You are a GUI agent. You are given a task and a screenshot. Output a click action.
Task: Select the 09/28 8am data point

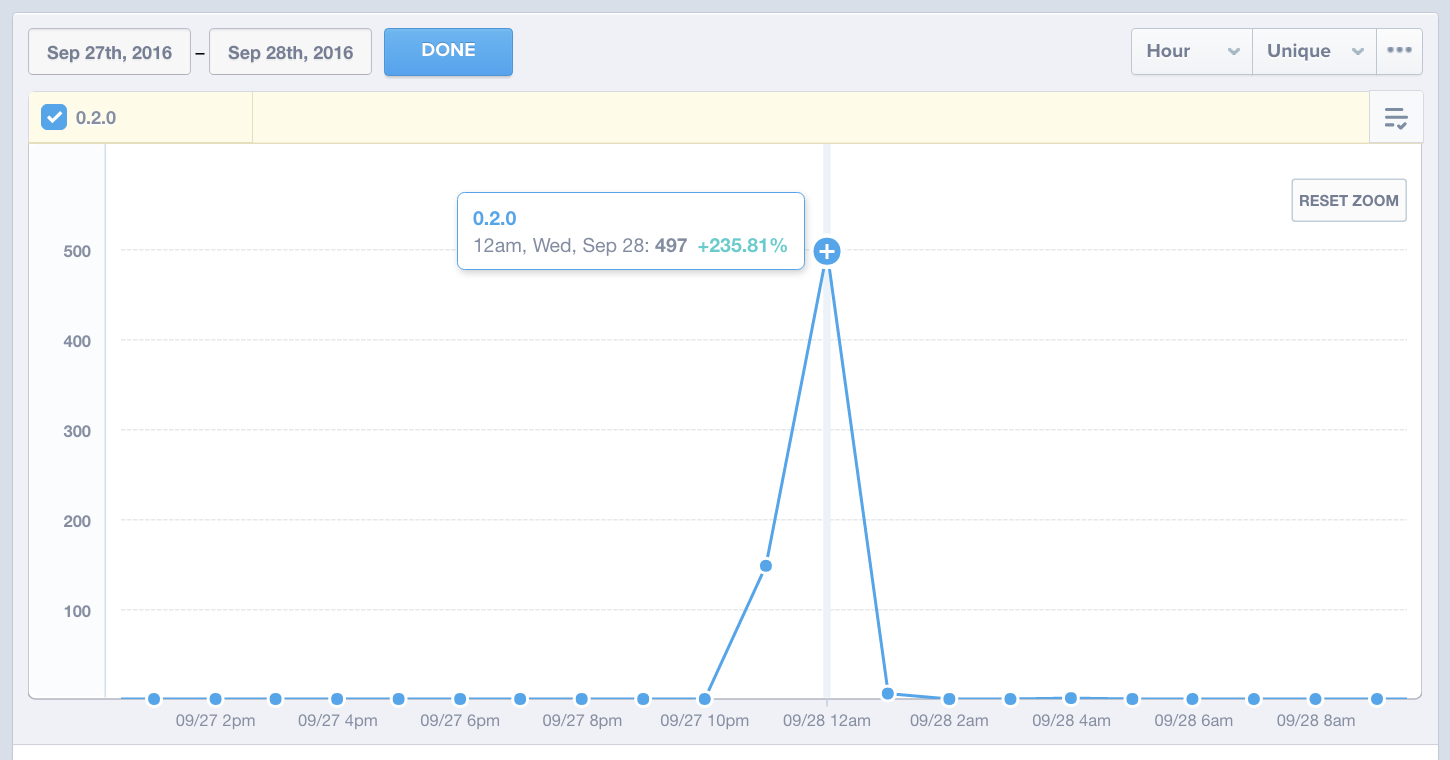[1315, 699]
